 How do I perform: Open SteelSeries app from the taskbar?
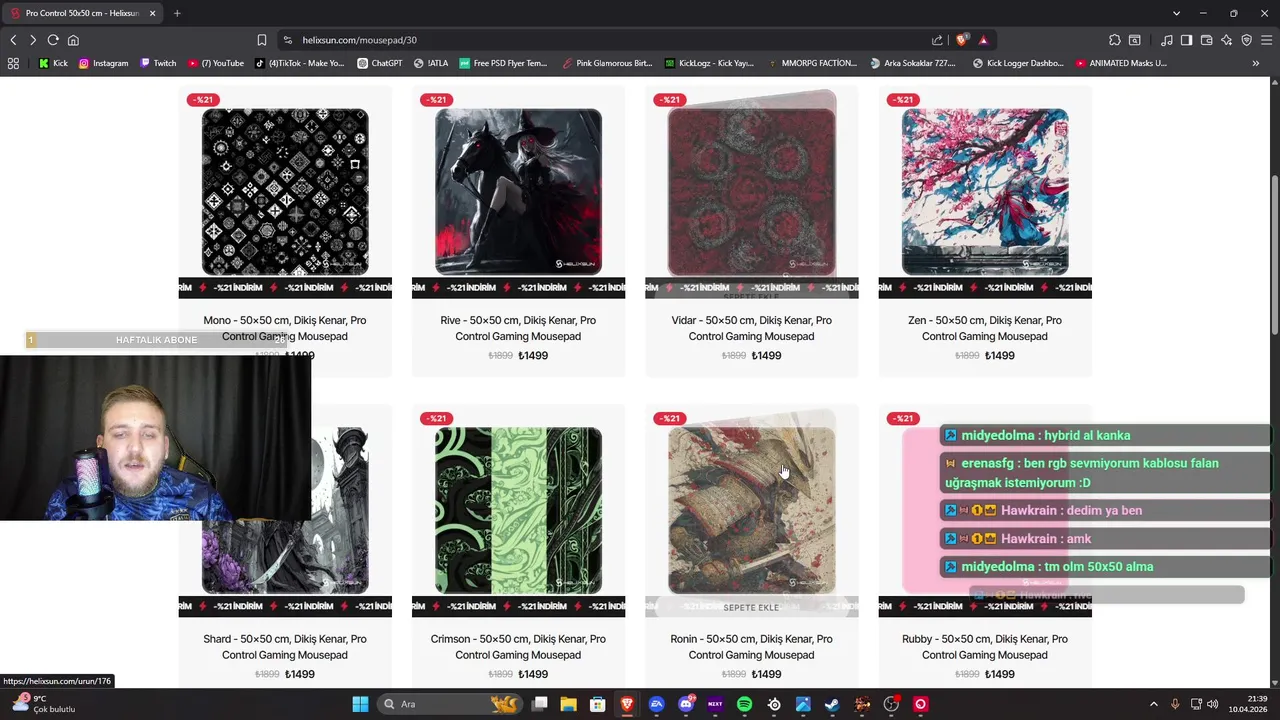[x=774, y=704]
